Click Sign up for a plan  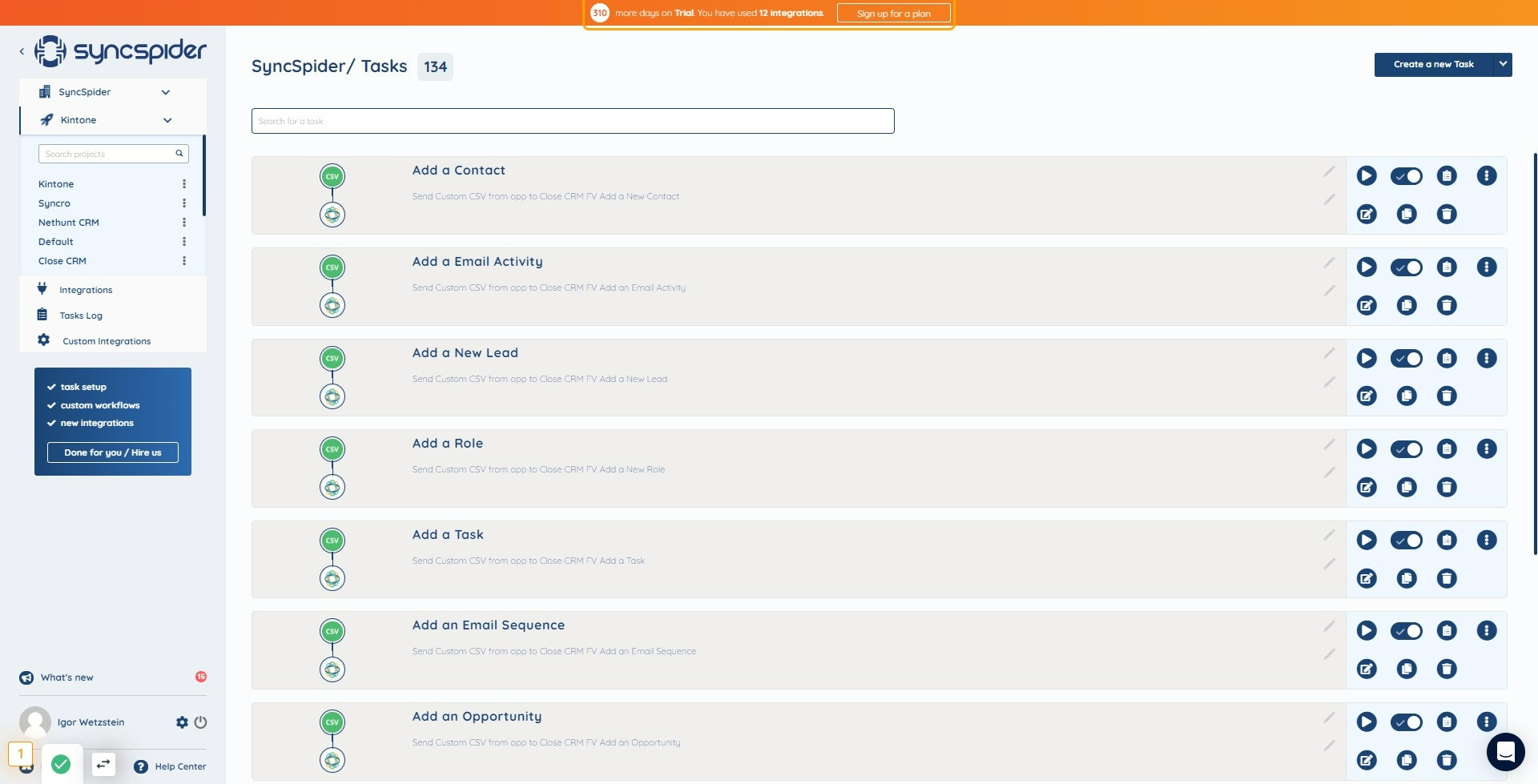(x=894, y=14)
